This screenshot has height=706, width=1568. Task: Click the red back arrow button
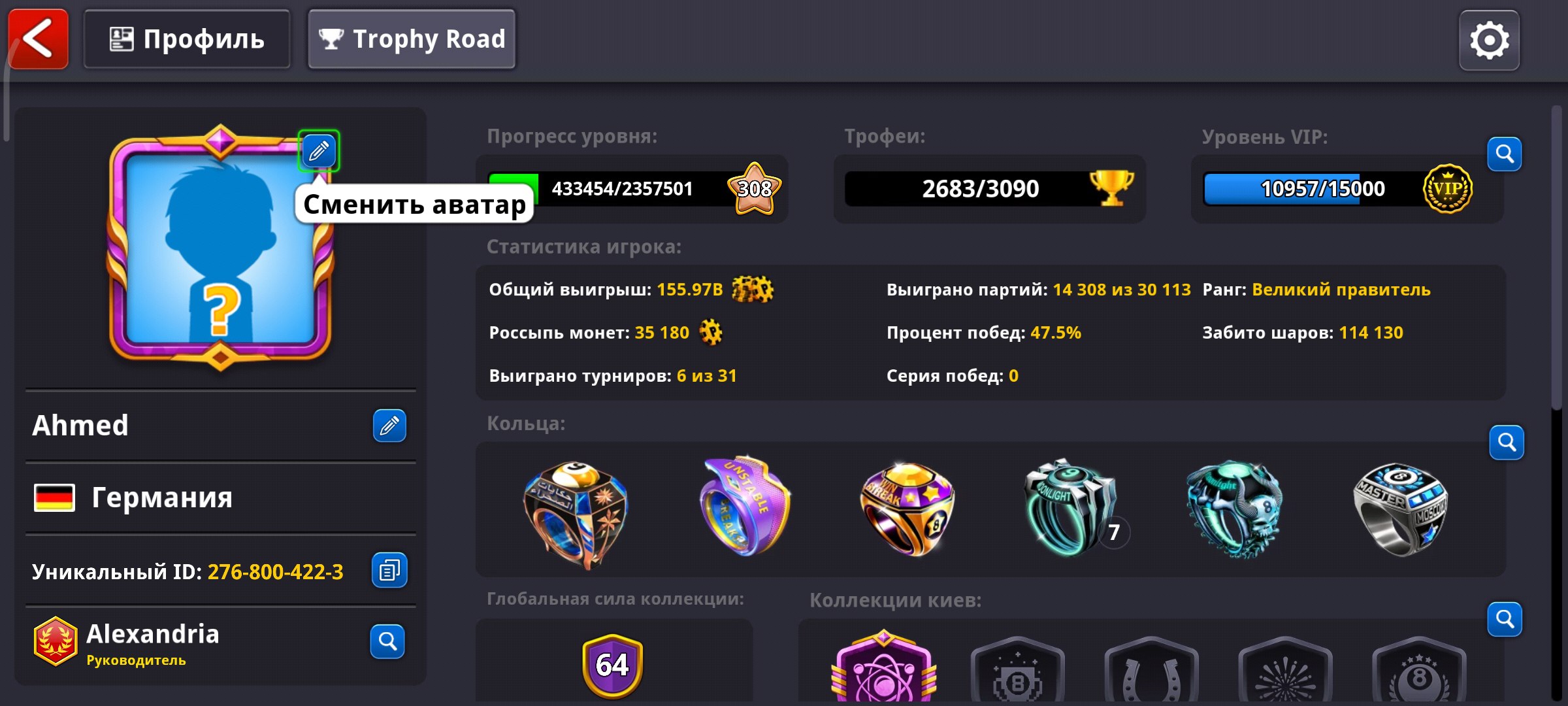click(38, 39)
